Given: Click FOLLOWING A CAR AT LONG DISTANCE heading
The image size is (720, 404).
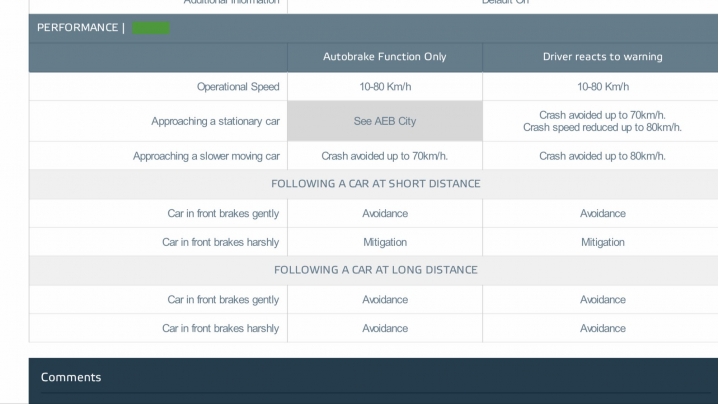Looking at the screenshot, I should click(376, 270).
